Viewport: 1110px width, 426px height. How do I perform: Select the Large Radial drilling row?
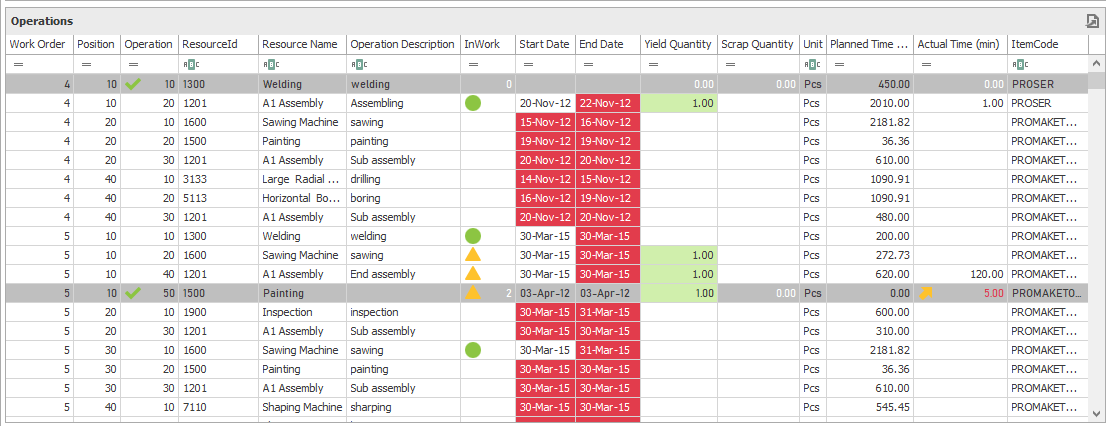pos(300,179)
